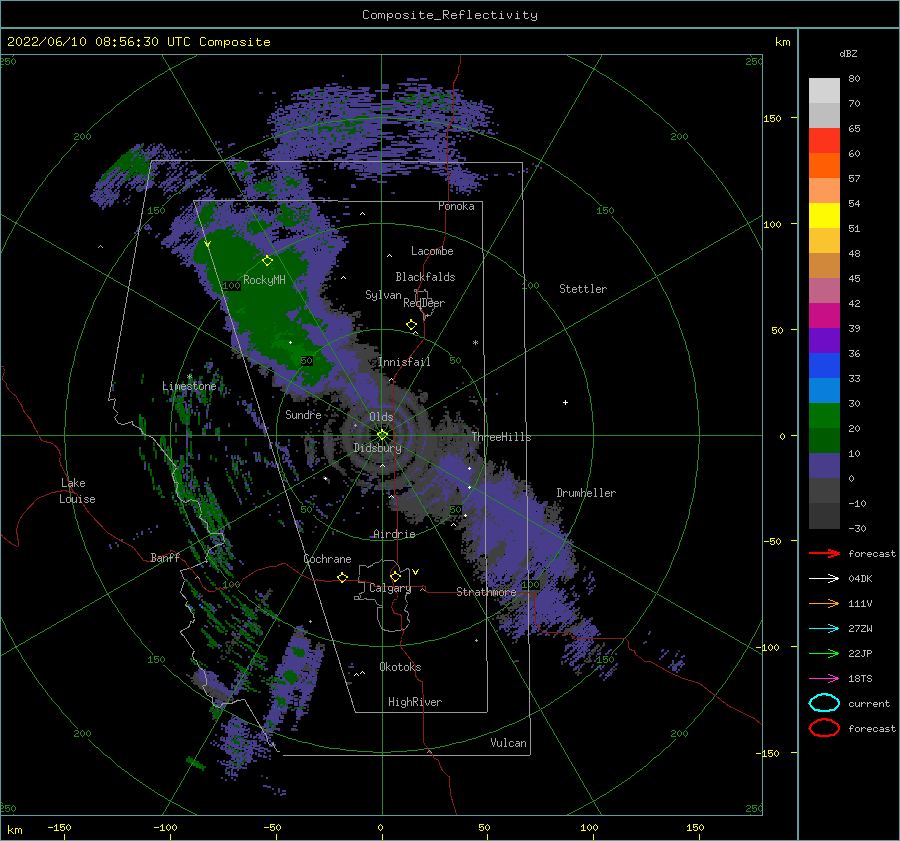Screen dimensions: 900x841
Task: Select the orange 60 dBZ color swatch
Action: (x=824, y=165)
